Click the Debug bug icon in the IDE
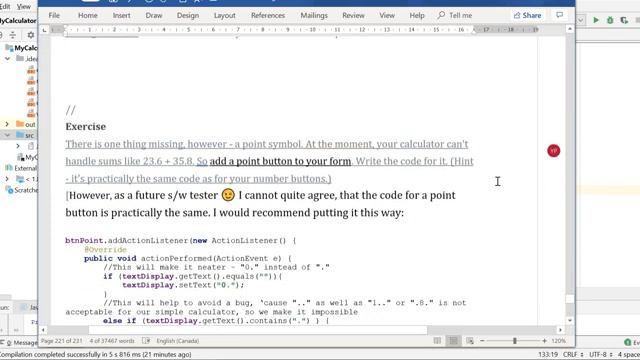Image resolution: width=640 pixels, height=360 pixels. point(610,20)
